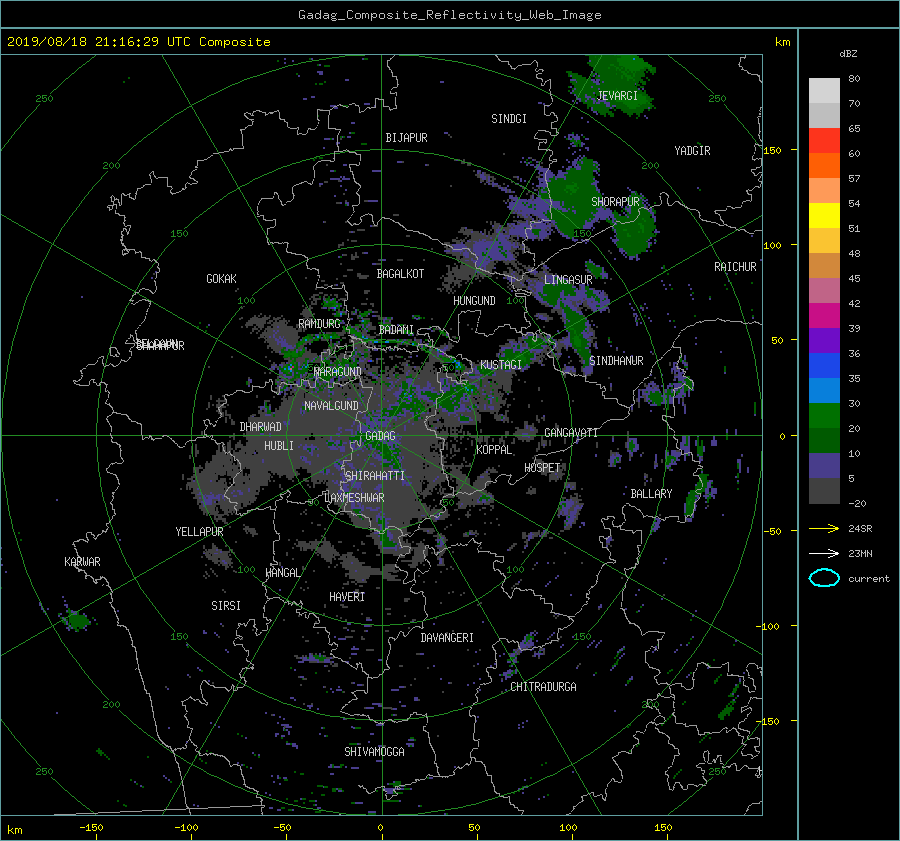Screen dimensions: 900x841
Task: Pick the purple 36-39 dBZ legend swatch
Action: (x=824, y=340)
